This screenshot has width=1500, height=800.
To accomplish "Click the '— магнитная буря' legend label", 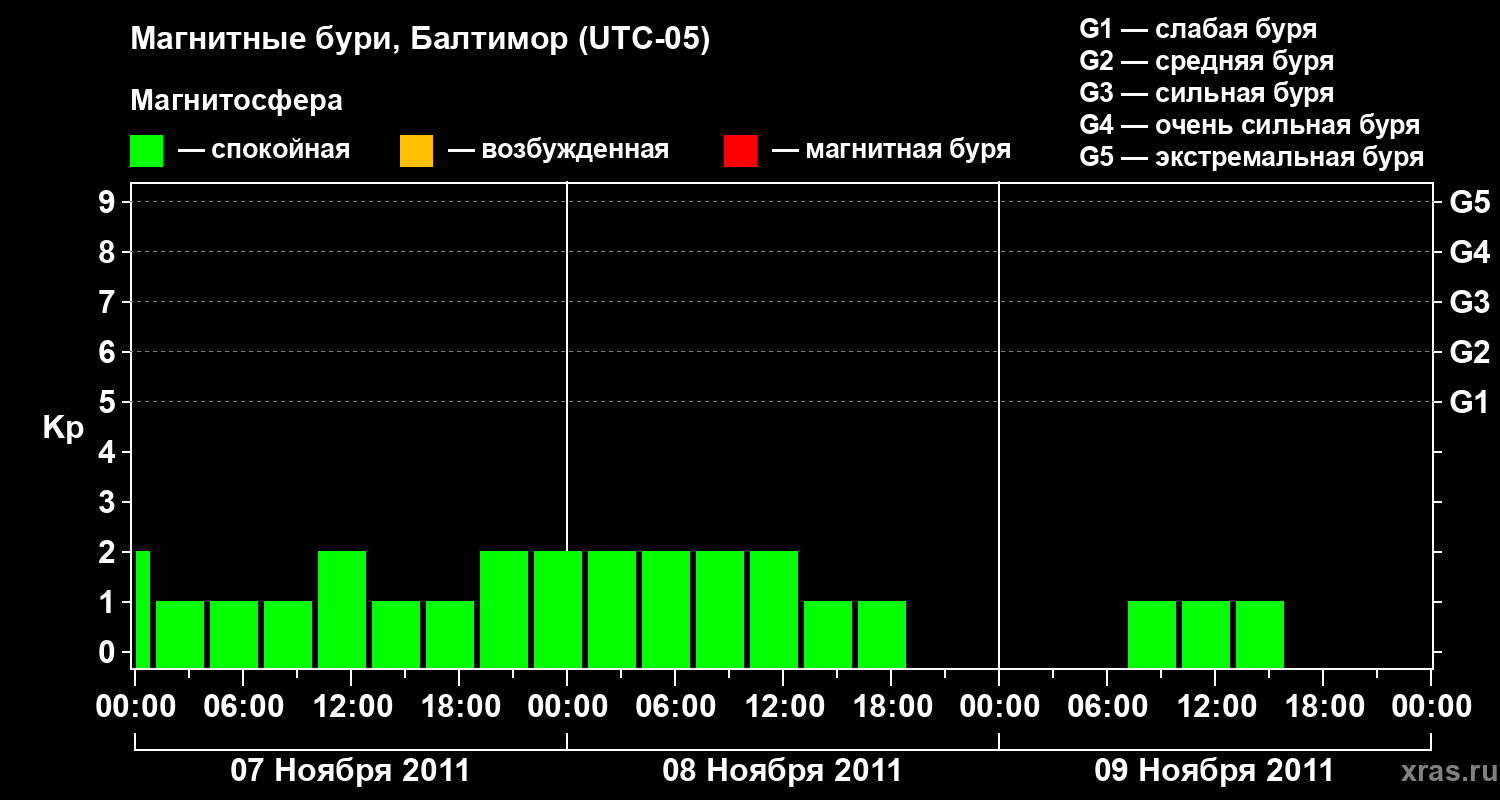I will (x=891, y=150).
